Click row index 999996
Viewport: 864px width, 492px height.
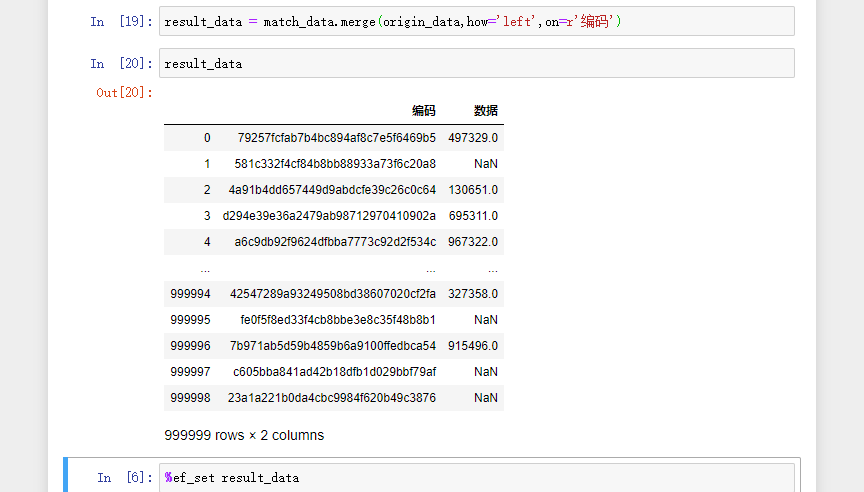pos(190,346)
